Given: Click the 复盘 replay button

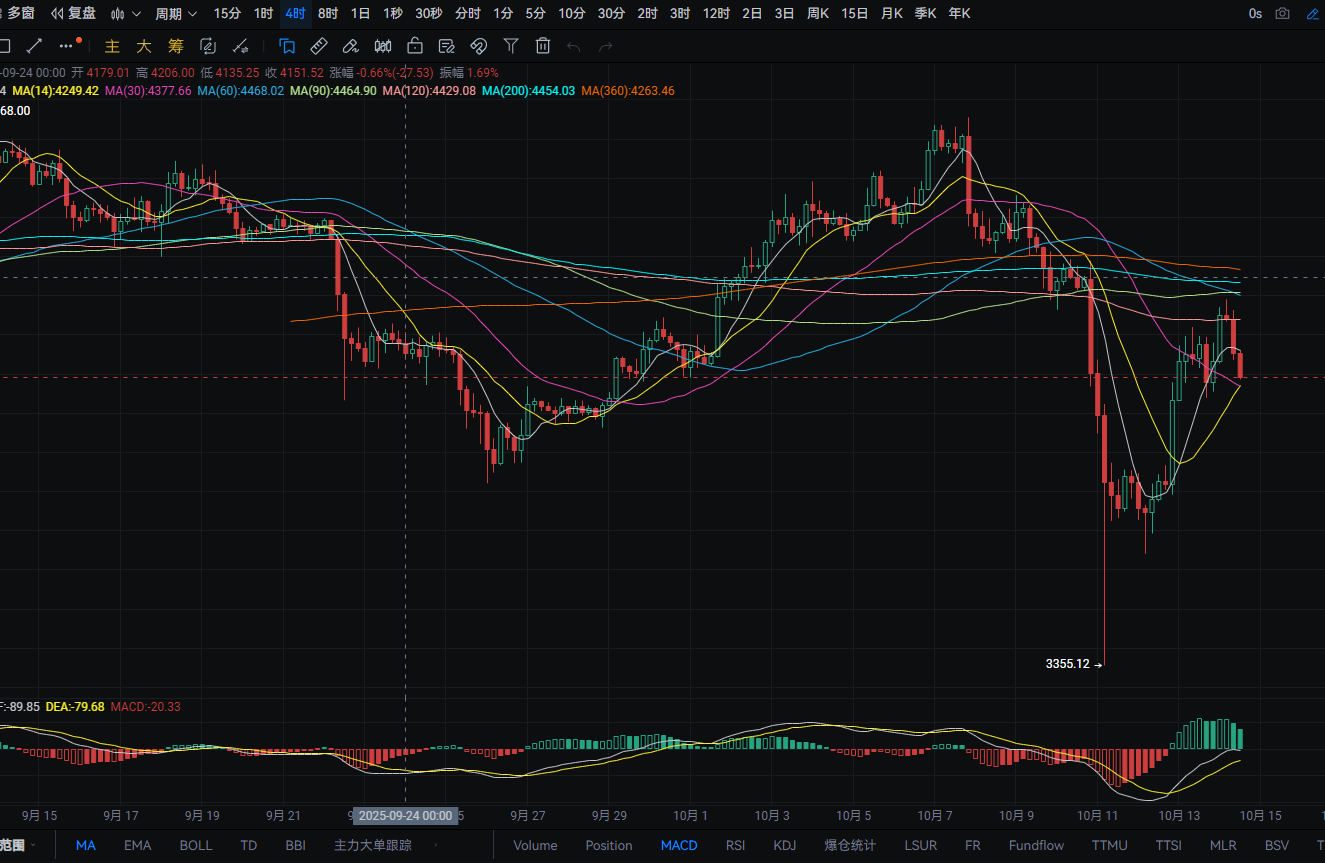Looking at the screenshot, I should click(x=74, y=14).
